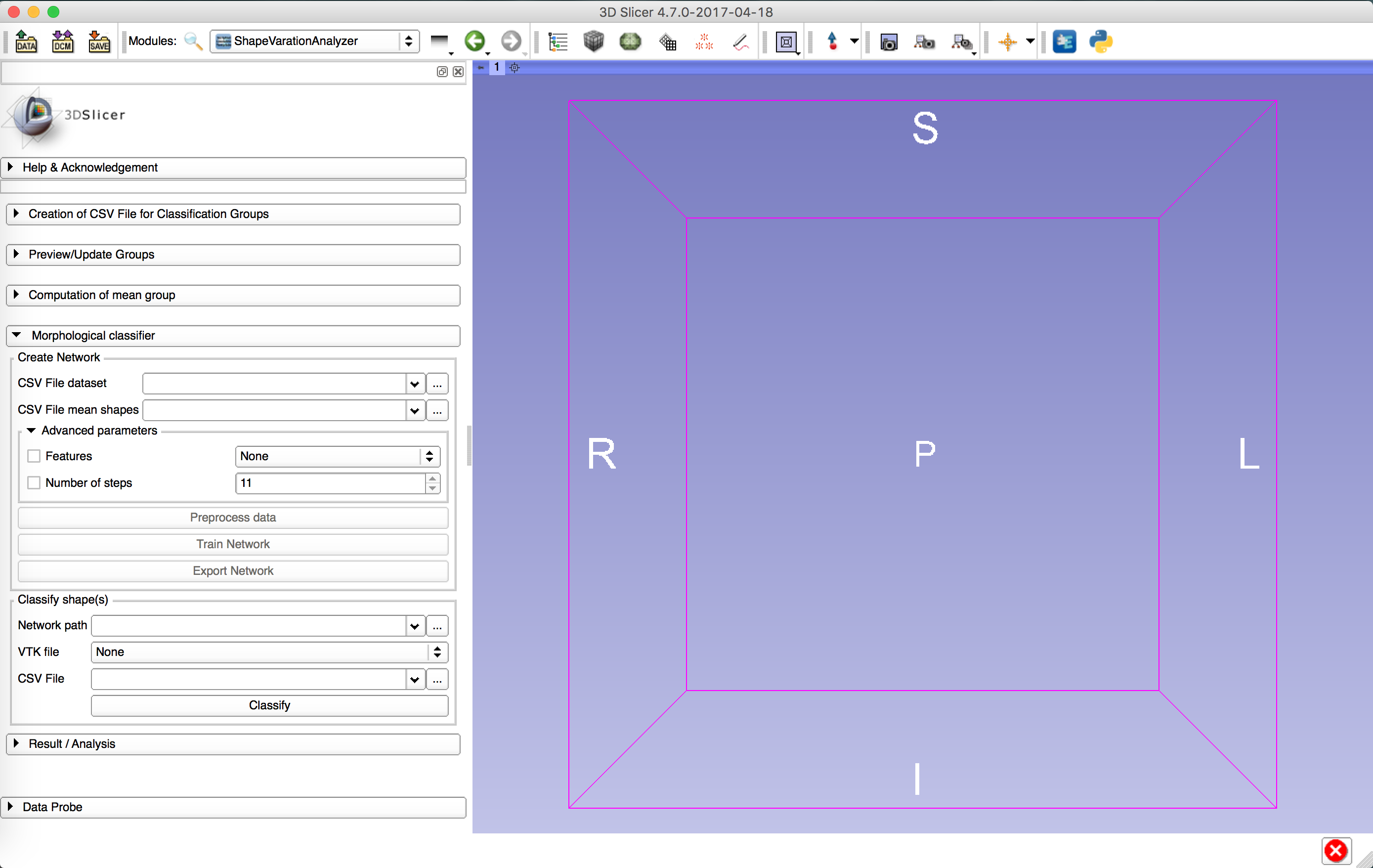Browse for CSV File dataset with ellipsis button
Screen dimensions: 1373x868
click(437, 383)
